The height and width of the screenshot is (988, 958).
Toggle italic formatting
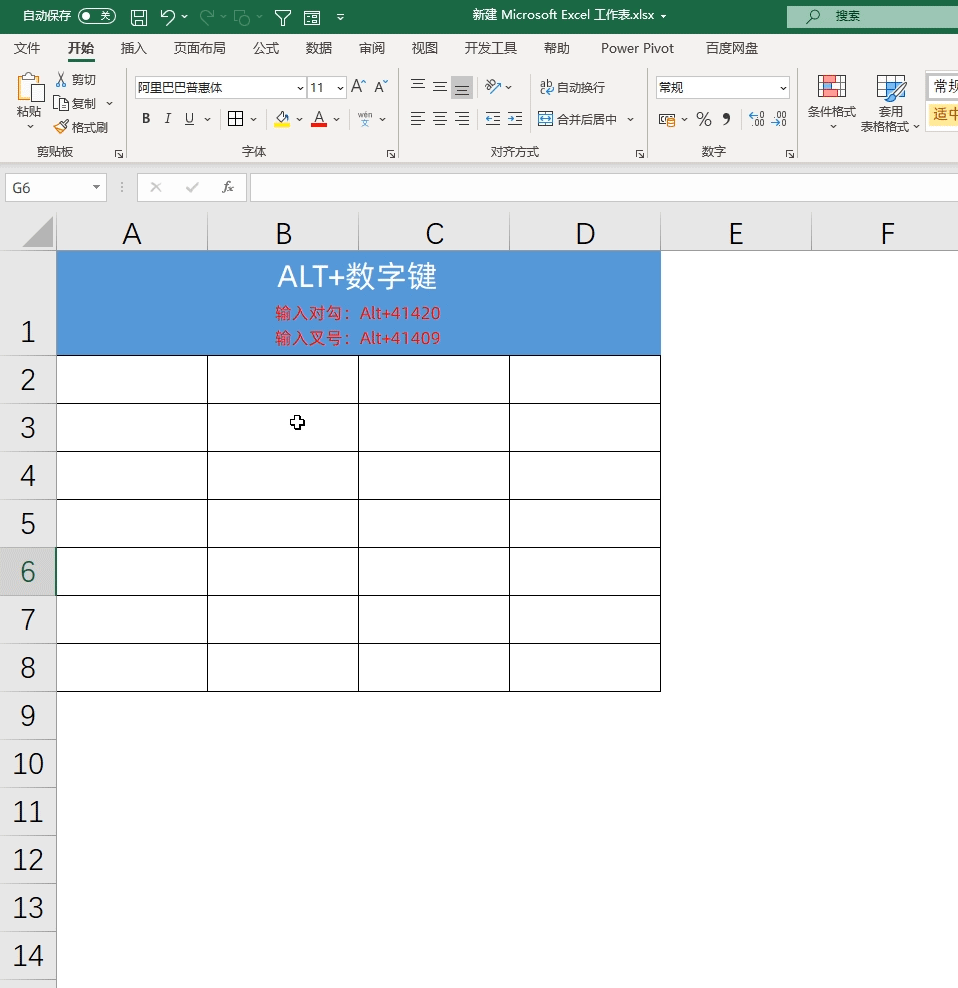tap(167, 119)
